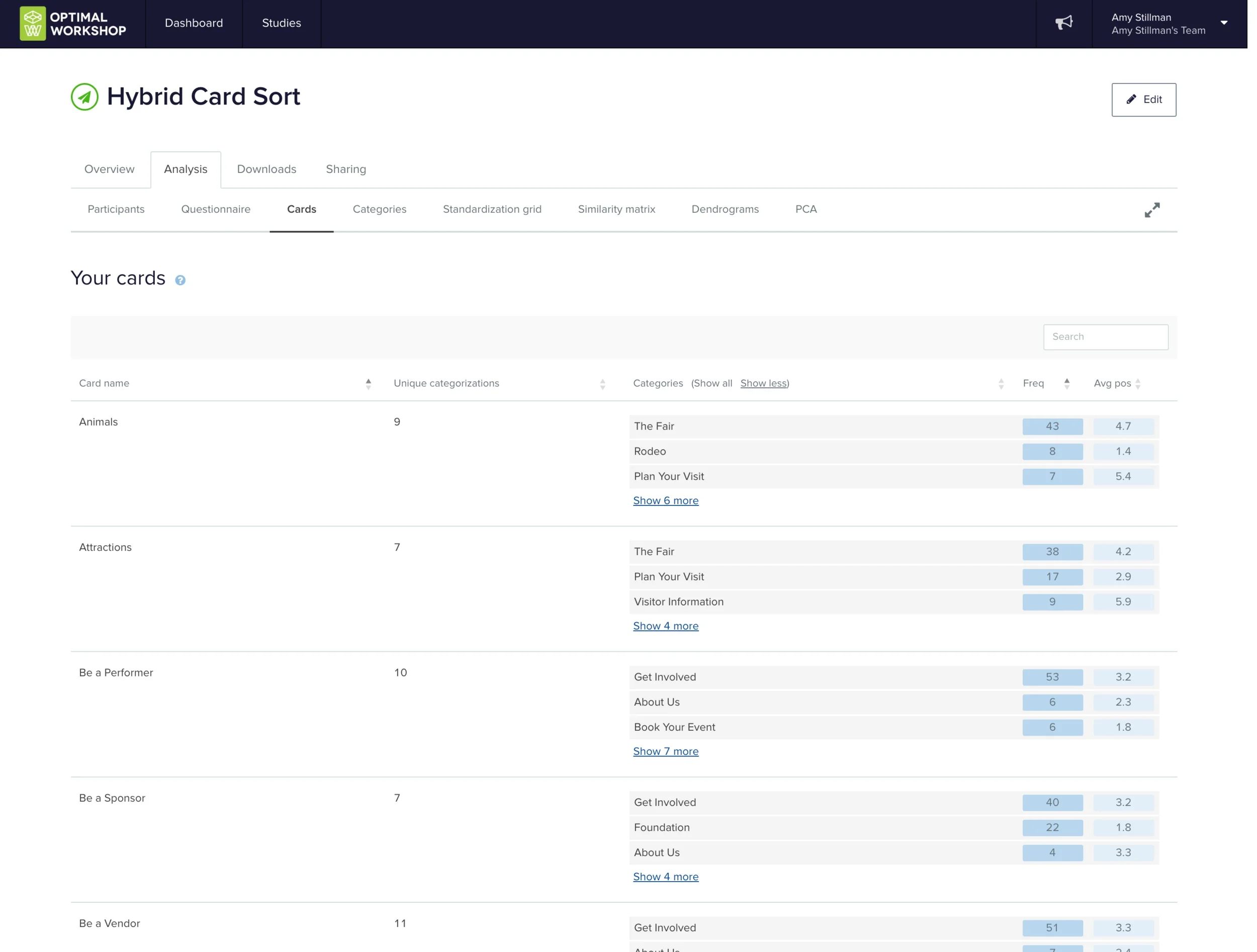
Task: Expand Show 4 more for Attractions
Action: tap(665, 626)
